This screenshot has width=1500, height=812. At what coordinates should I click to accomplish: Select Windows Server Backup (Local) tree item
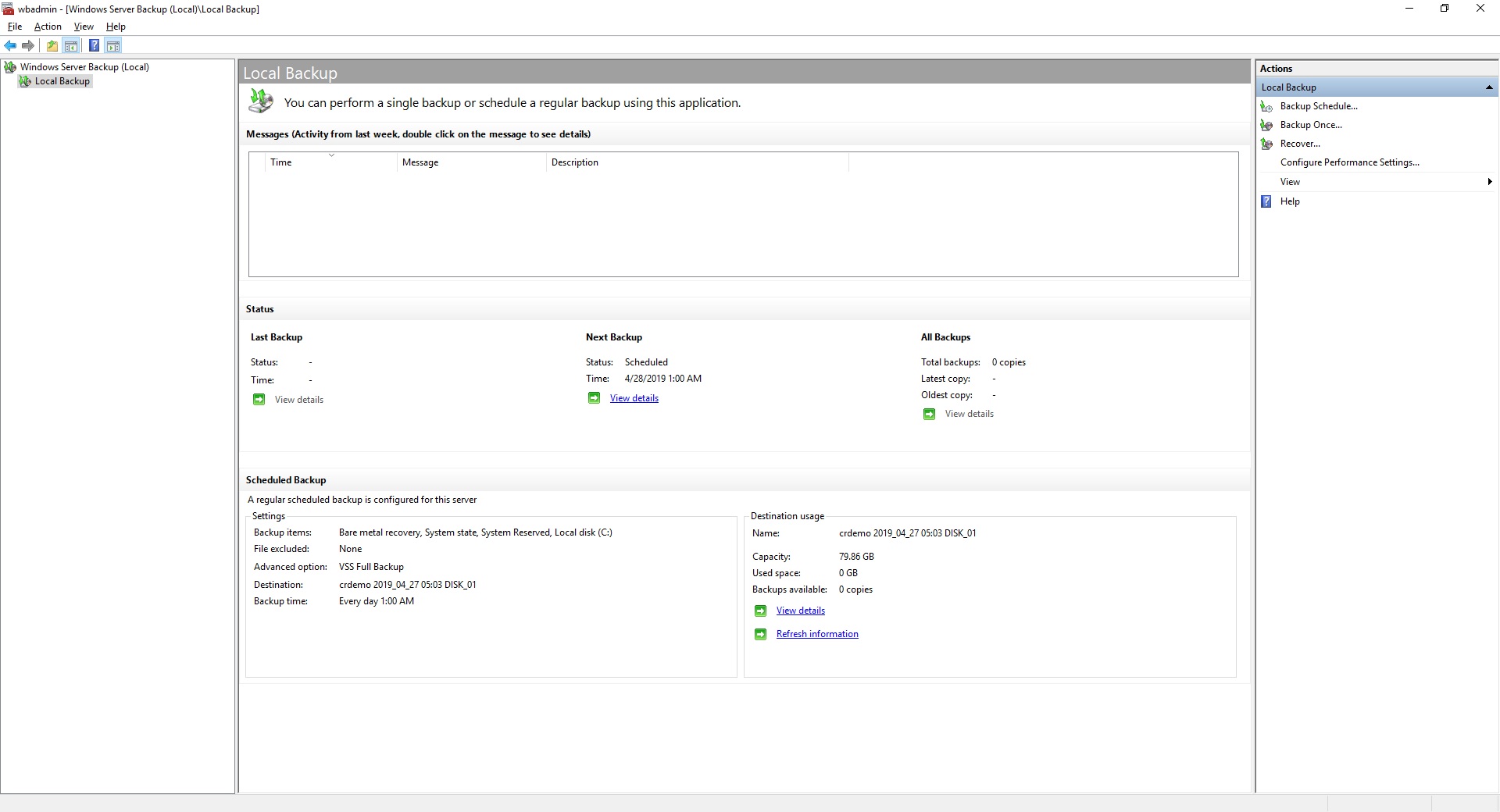[x=84, y=67]
